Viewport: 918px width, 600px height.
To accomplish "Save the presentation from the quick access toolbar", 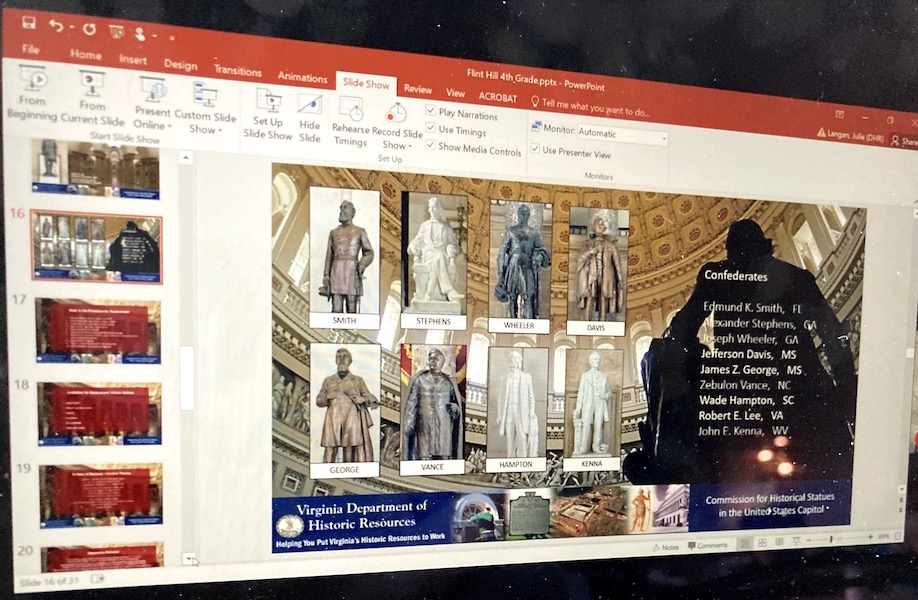I will (x=28, y=22).
